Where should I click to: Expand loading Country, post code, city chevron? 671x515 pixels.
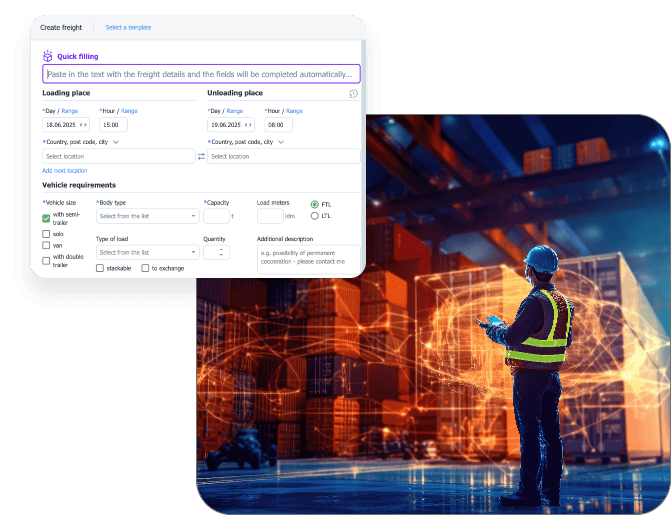pyautogui.click(x=116, y=142)
